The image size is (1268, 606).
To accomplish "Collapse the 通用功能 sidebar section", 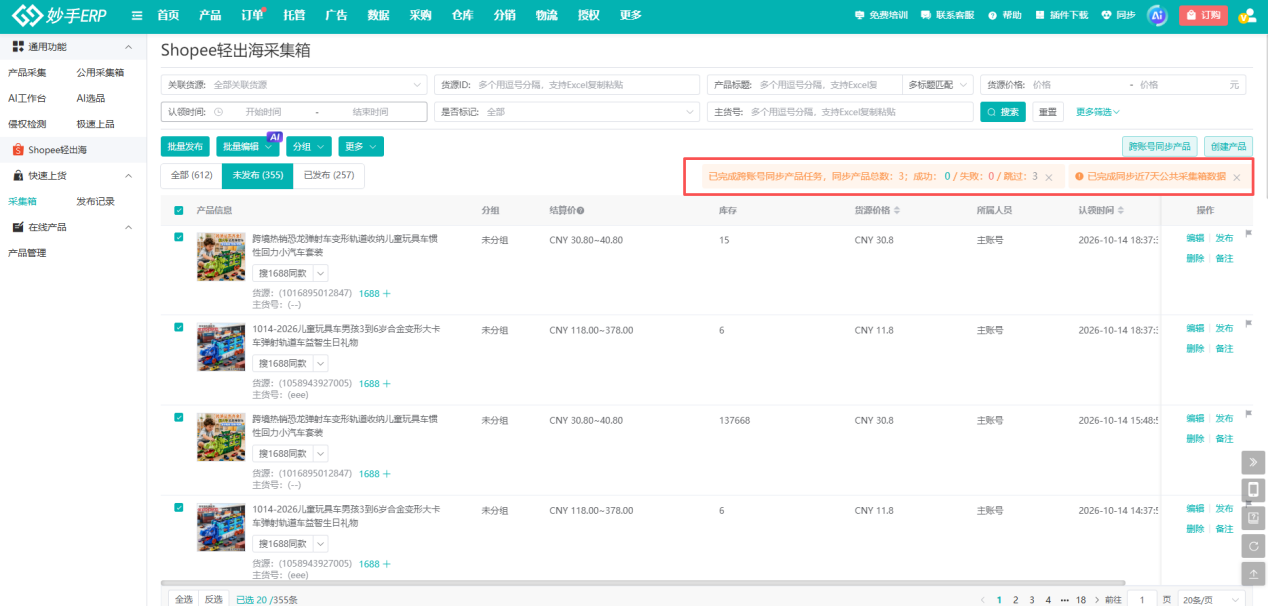I will coord(127,47).
